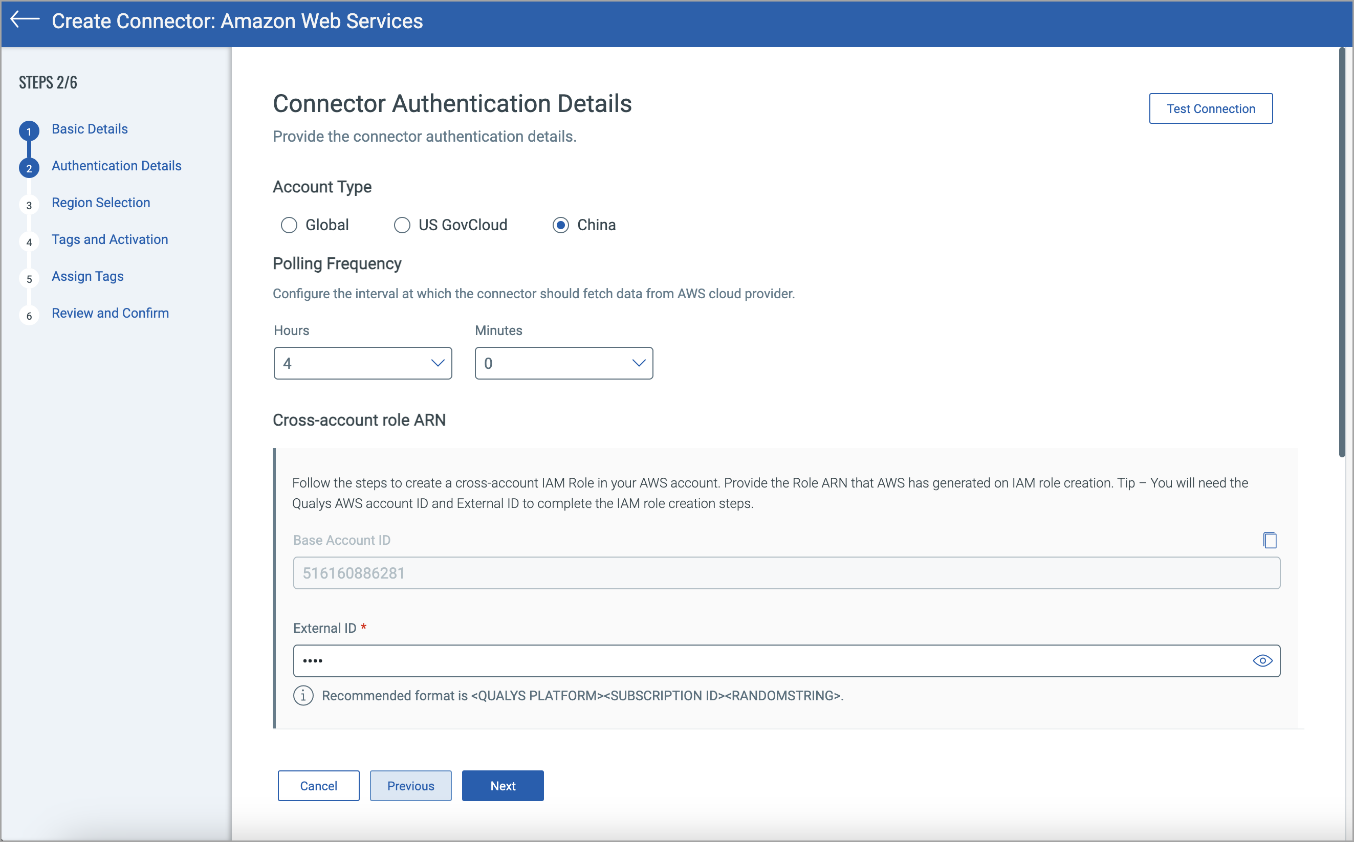Open Review and Confirm step
This screenshot has height=842, width=1354.
110,314
